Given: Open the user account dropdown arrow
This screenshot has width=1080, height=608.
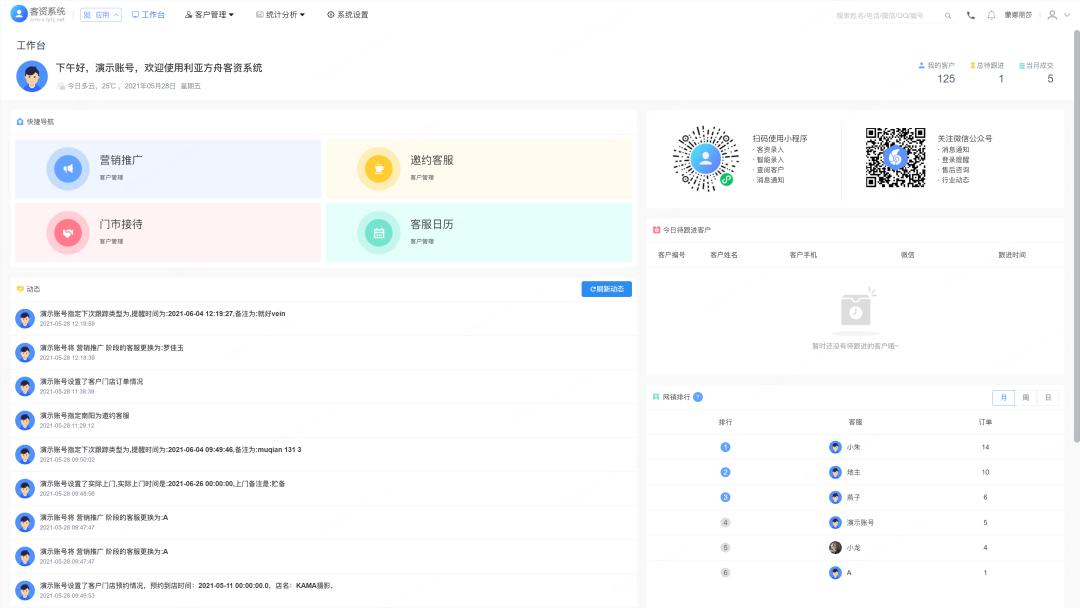Looking at the screenshot, I should click(1068, 14).
